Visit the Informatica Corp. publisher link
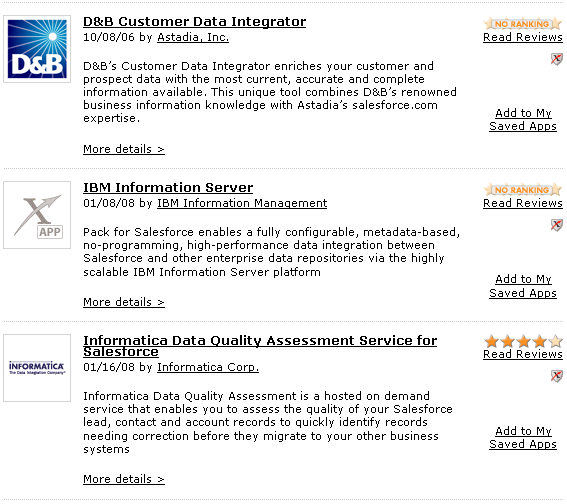Screen dimensions: 567x504 pyautogui.click(x=208, y=367)
